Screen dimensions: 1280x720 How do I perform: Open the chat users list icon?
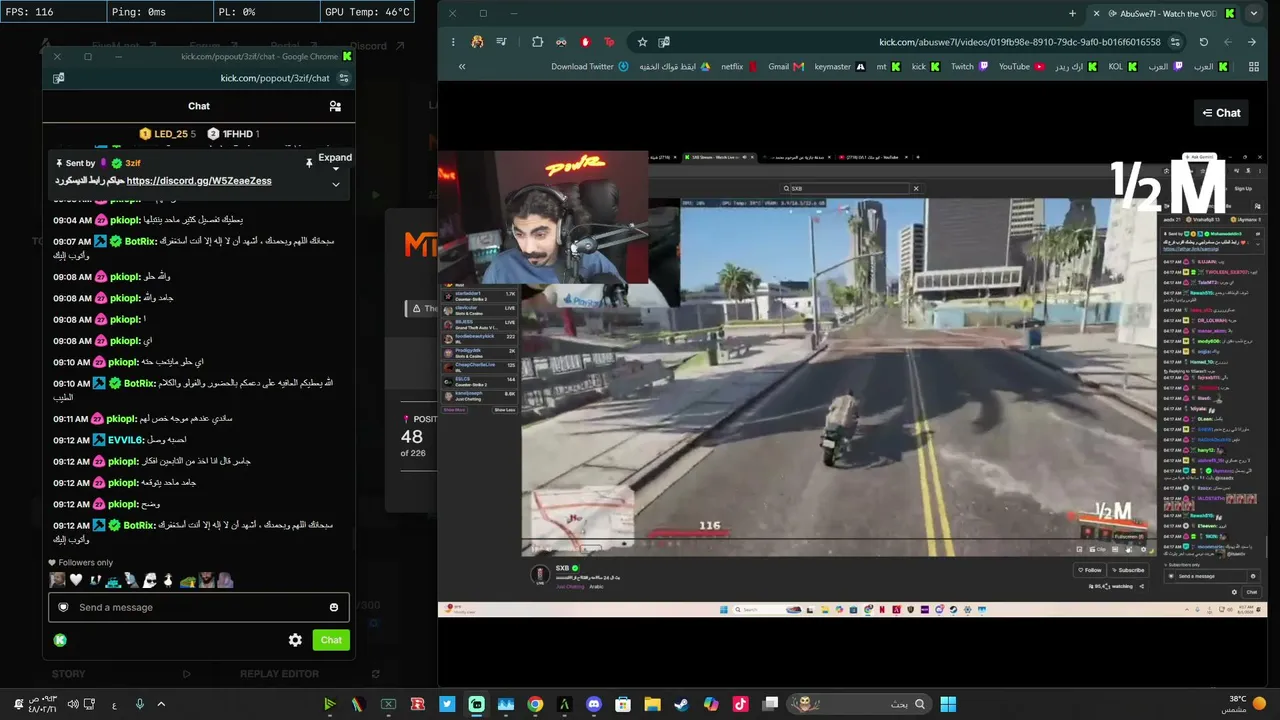pos(335,106)
